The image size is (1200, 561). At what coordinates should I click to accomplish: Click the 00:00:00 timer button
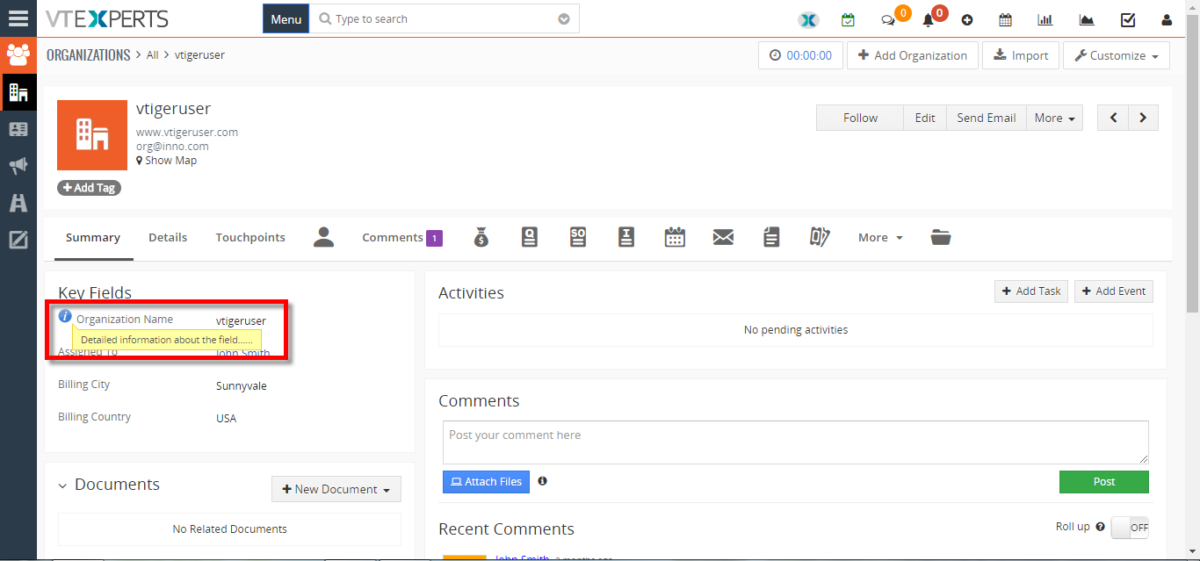pyautogui.click(x=800, y=56)
